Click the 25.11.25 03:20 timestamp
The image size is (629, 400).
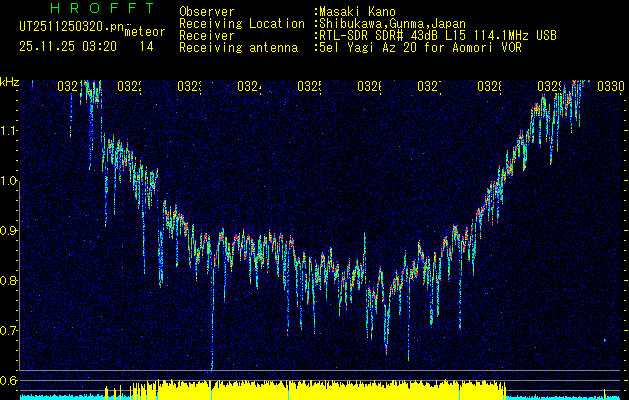pyautogui.click(x=67, y=46)
